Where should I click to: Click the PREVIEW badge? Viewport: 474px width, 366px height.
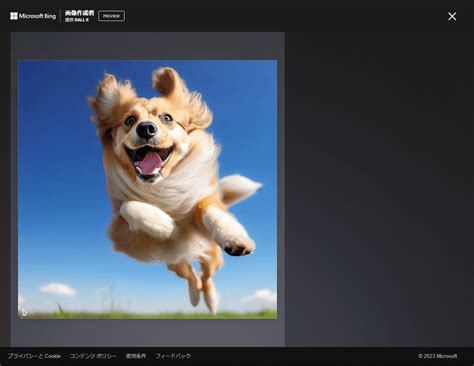[111, 16]
